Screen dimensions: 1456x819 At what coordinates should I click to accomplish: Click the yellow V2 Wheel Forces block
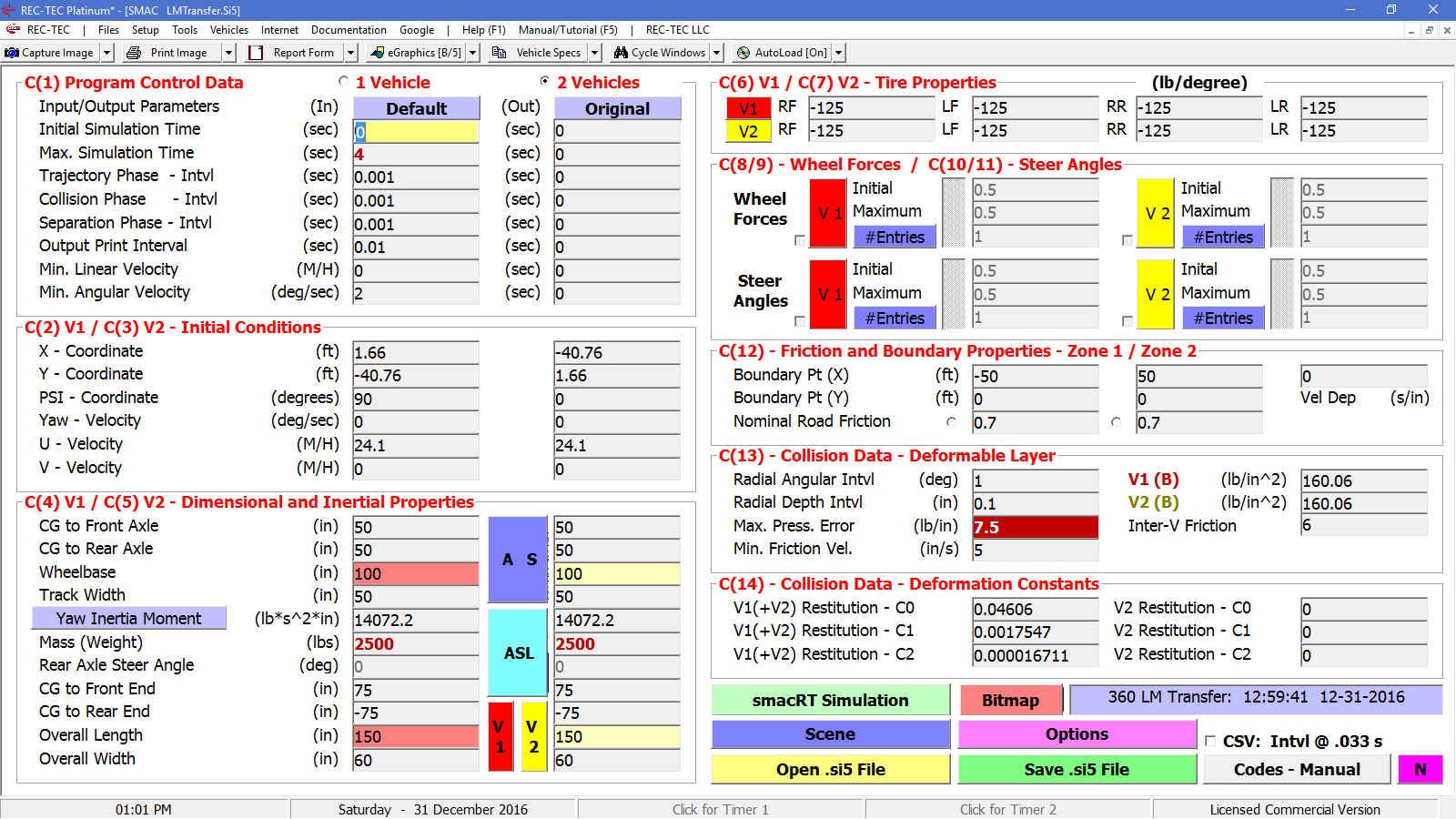click(x=1156, y=213)
